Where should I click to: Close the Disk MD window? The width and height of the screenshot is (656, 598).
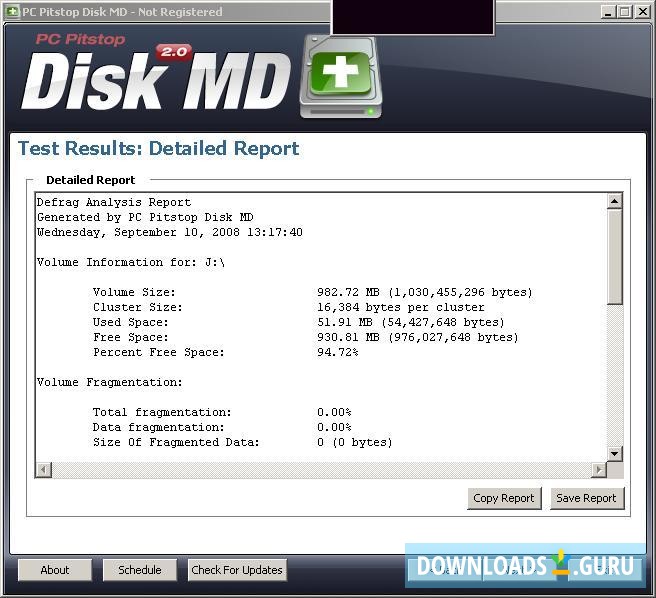(x=642, y=12)
